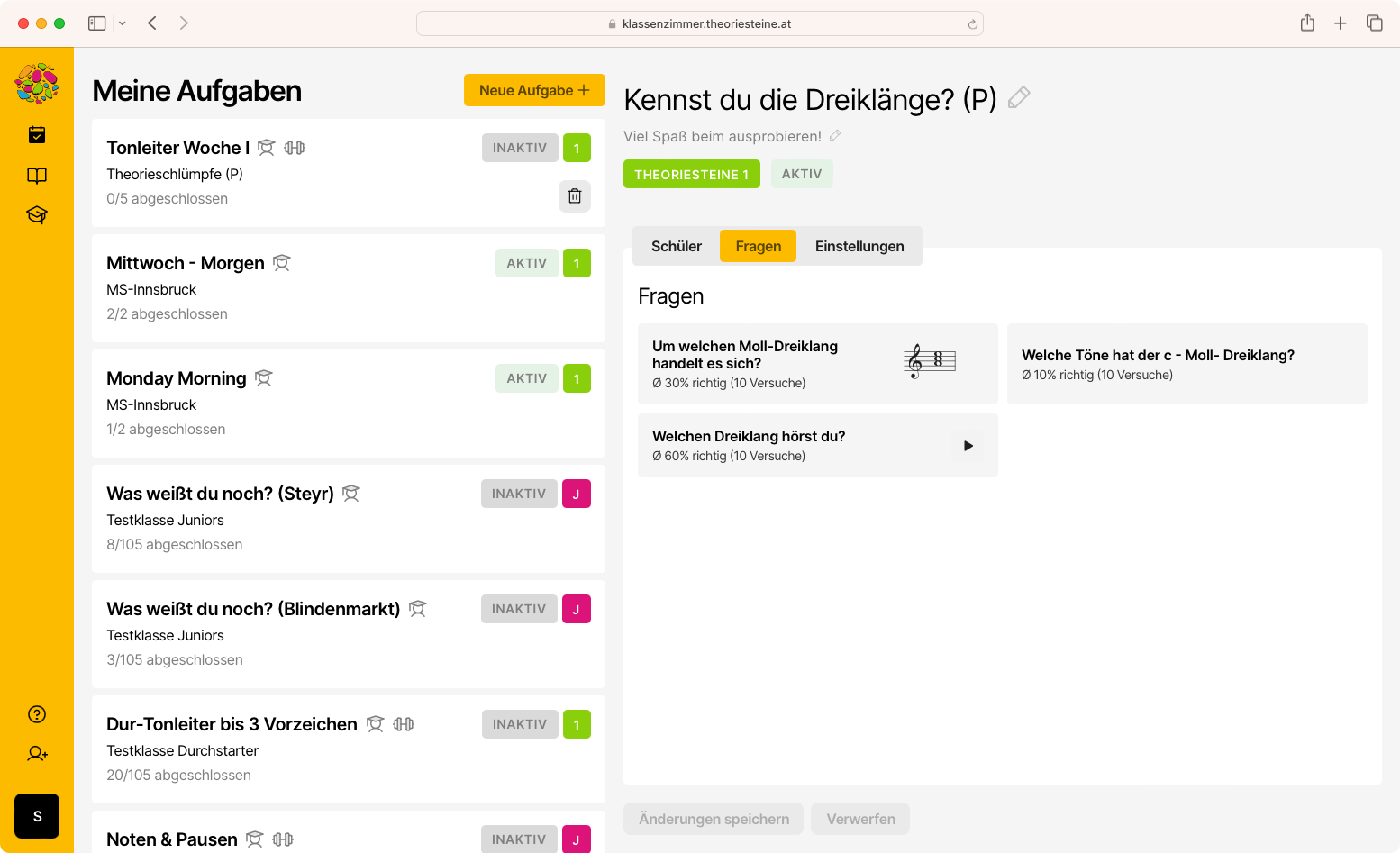
Task: Click the student icon on Tonleiter Woche I
Action: [266, 148]
